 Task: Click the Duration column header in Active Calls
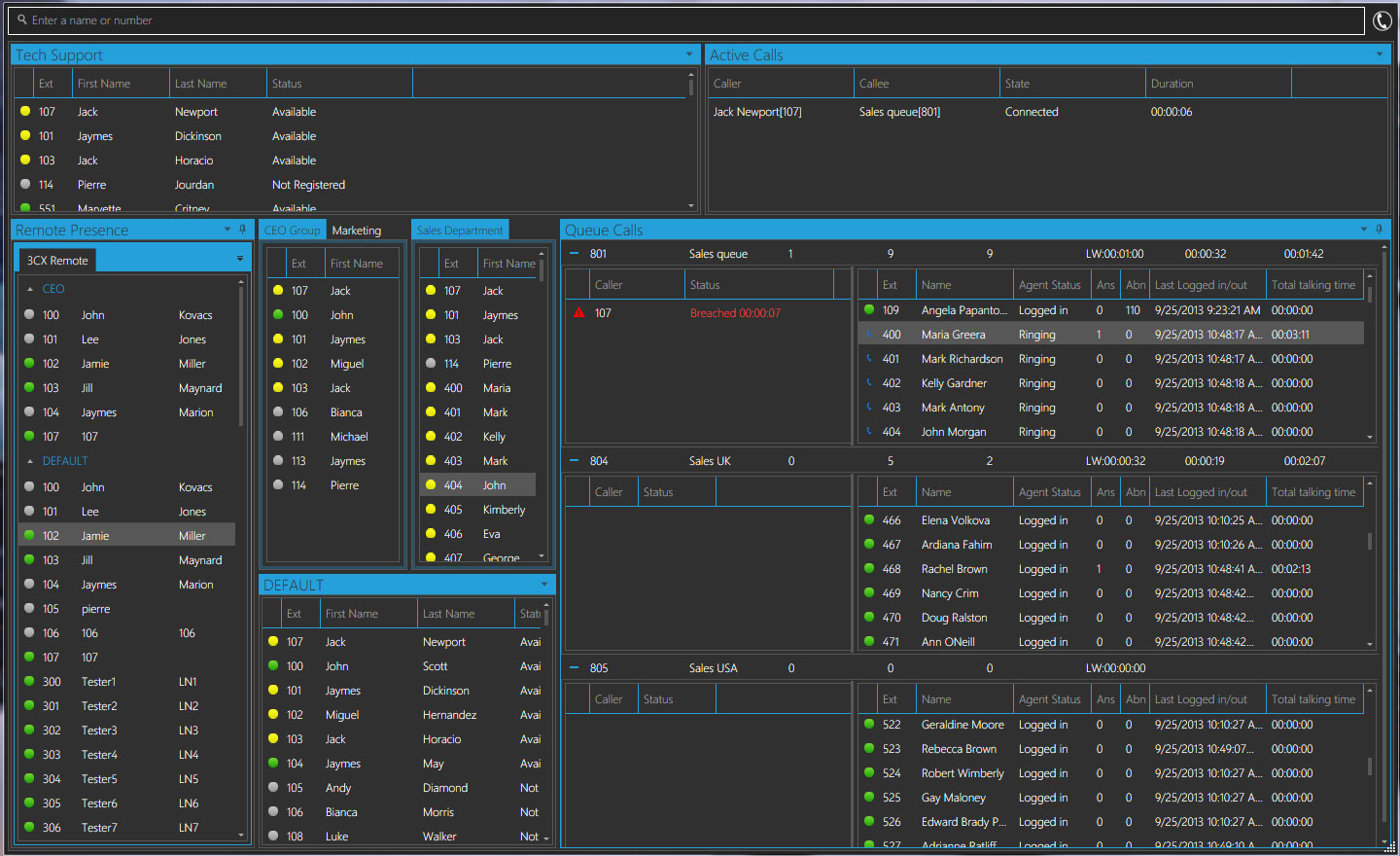click(x=1172, y=84)
